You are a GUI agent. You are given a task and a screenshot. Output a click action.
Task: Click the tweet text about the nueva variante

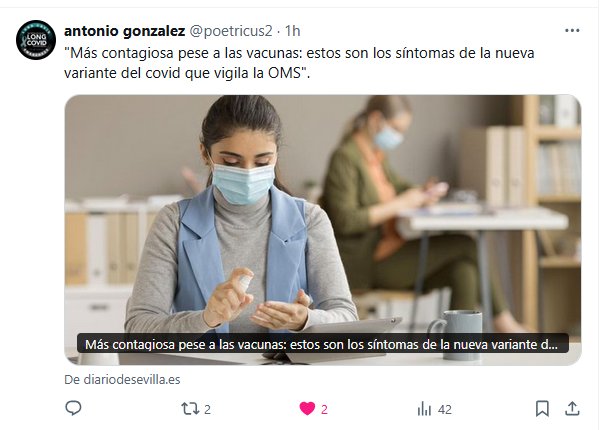[299, 63]
